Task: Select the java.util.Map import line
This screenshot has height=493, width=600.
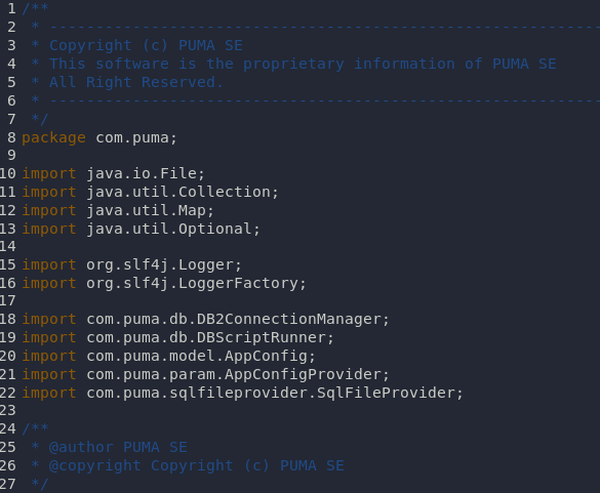Action: click(118, 211)
